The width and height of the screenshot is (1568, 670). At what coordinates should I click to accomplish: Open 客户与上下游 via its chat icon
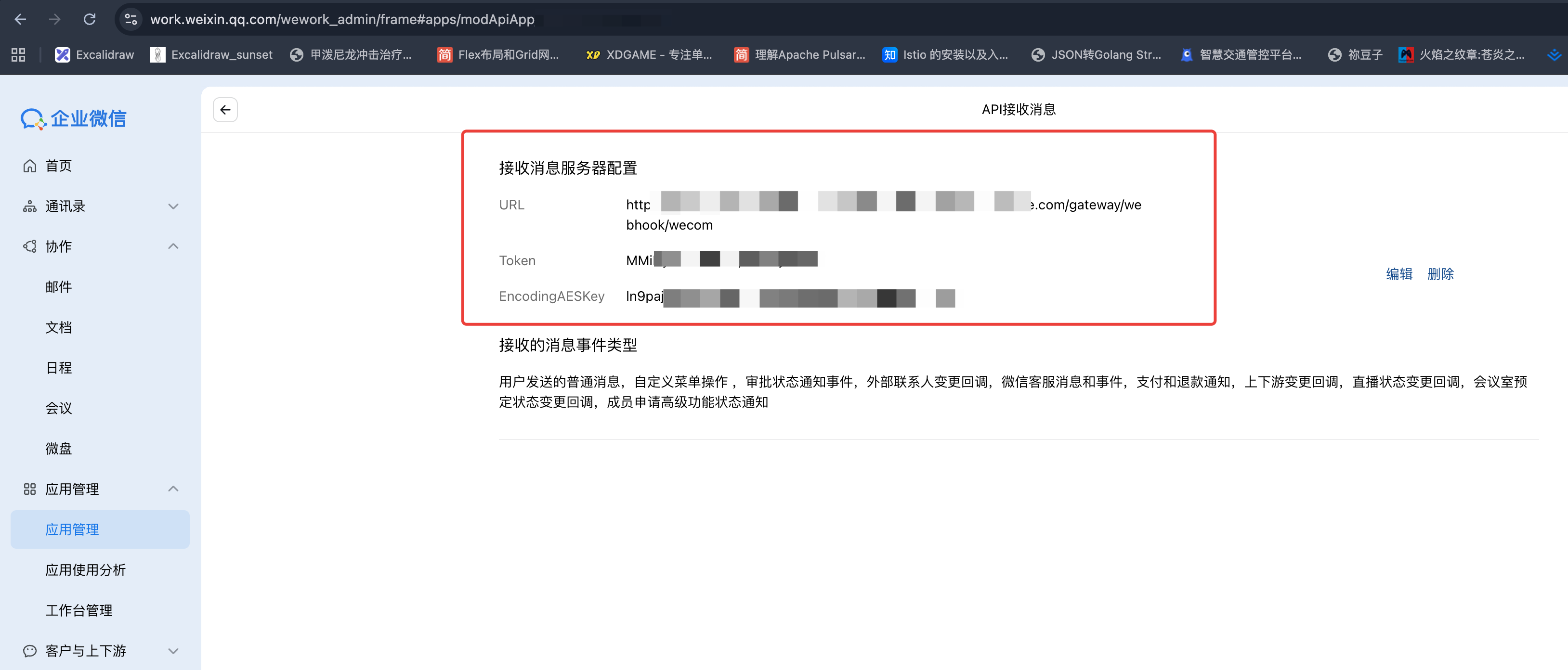click(x=29, y=650)
